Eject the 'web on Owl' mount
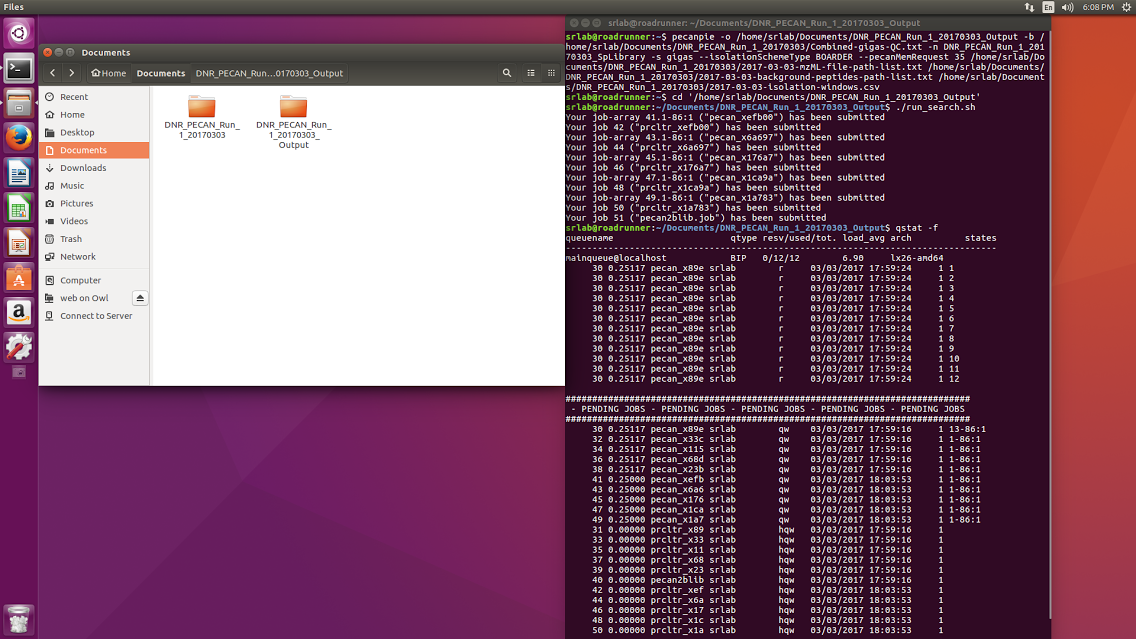1136x639 pixels. [x=140, y=298]
